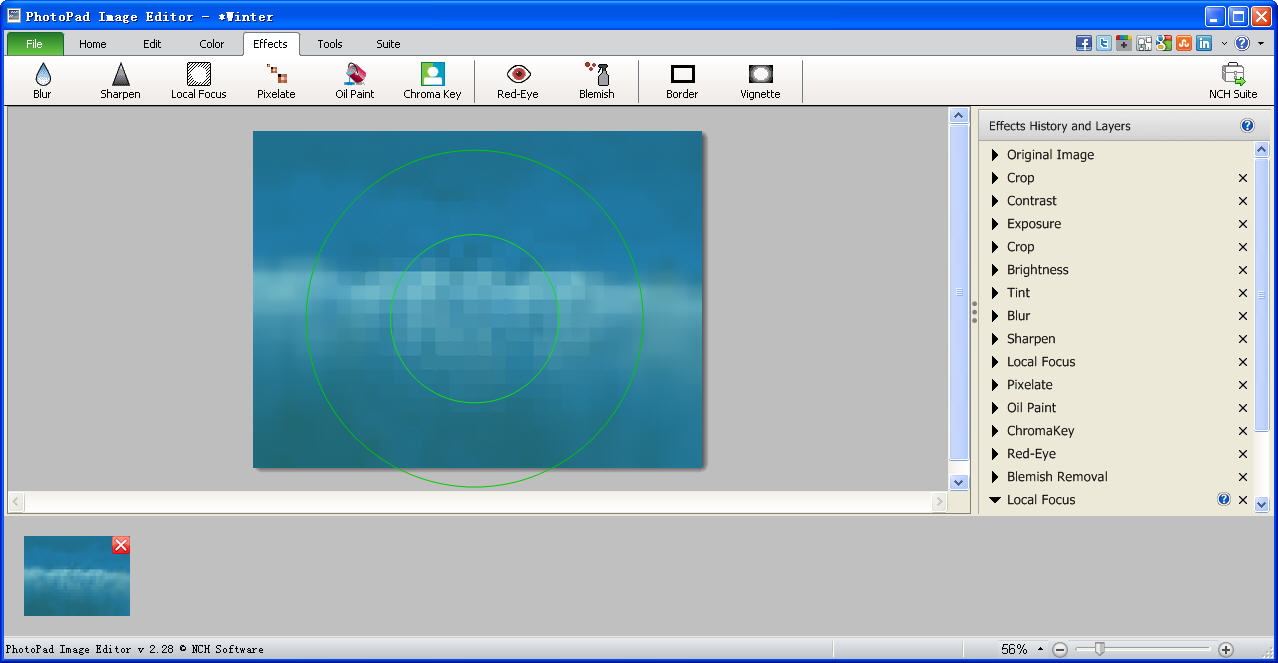Delete the Contrast layer
The width and height of the screenshot is (1278, 663).
(x=1243, y=201)
